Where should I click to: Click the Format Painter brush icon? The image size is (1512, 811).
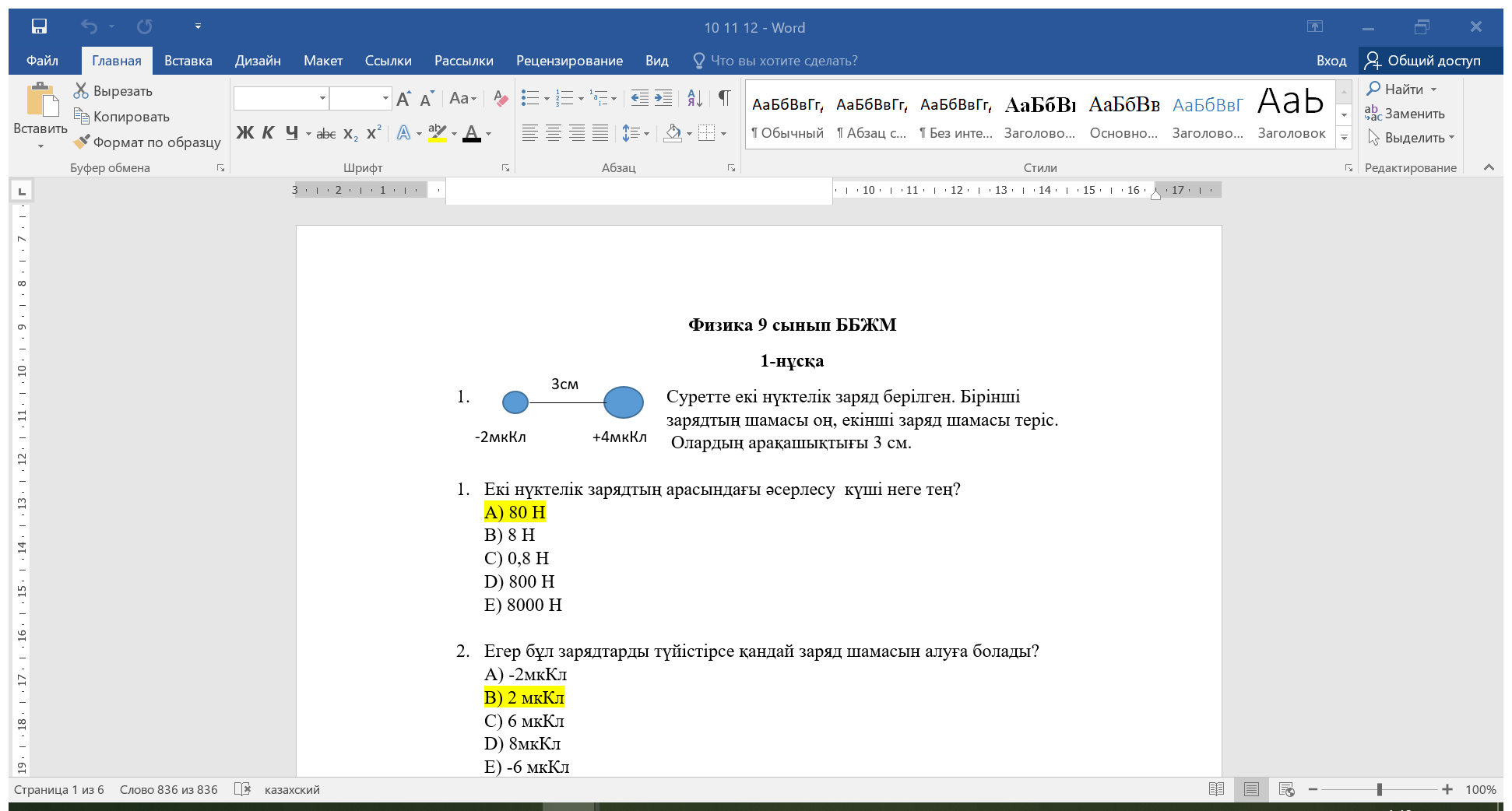[82, 142]
